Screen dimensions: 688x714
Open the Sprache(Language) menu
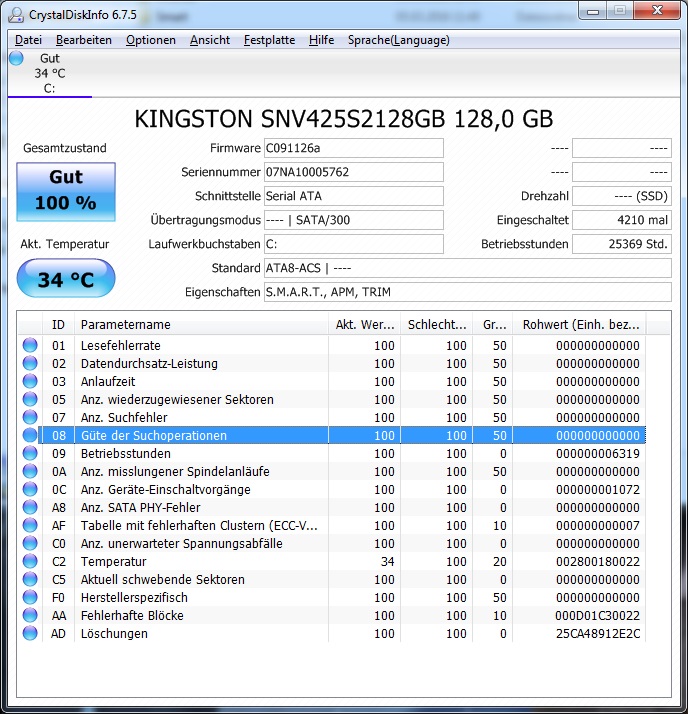(x=399, y=40)
